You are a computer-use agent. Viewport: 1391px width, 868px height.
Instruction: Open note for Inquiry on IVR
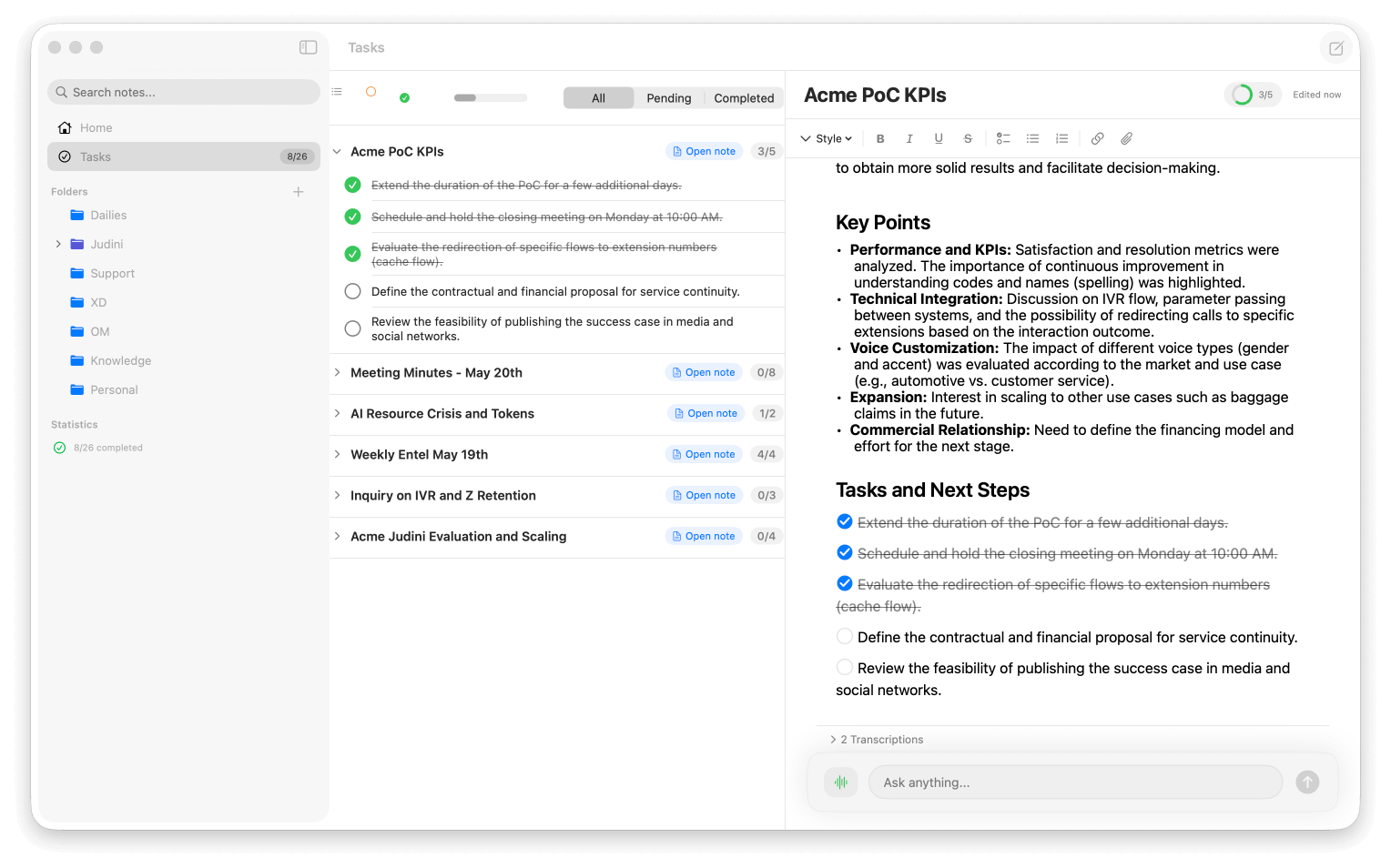[x=704, y=495]
